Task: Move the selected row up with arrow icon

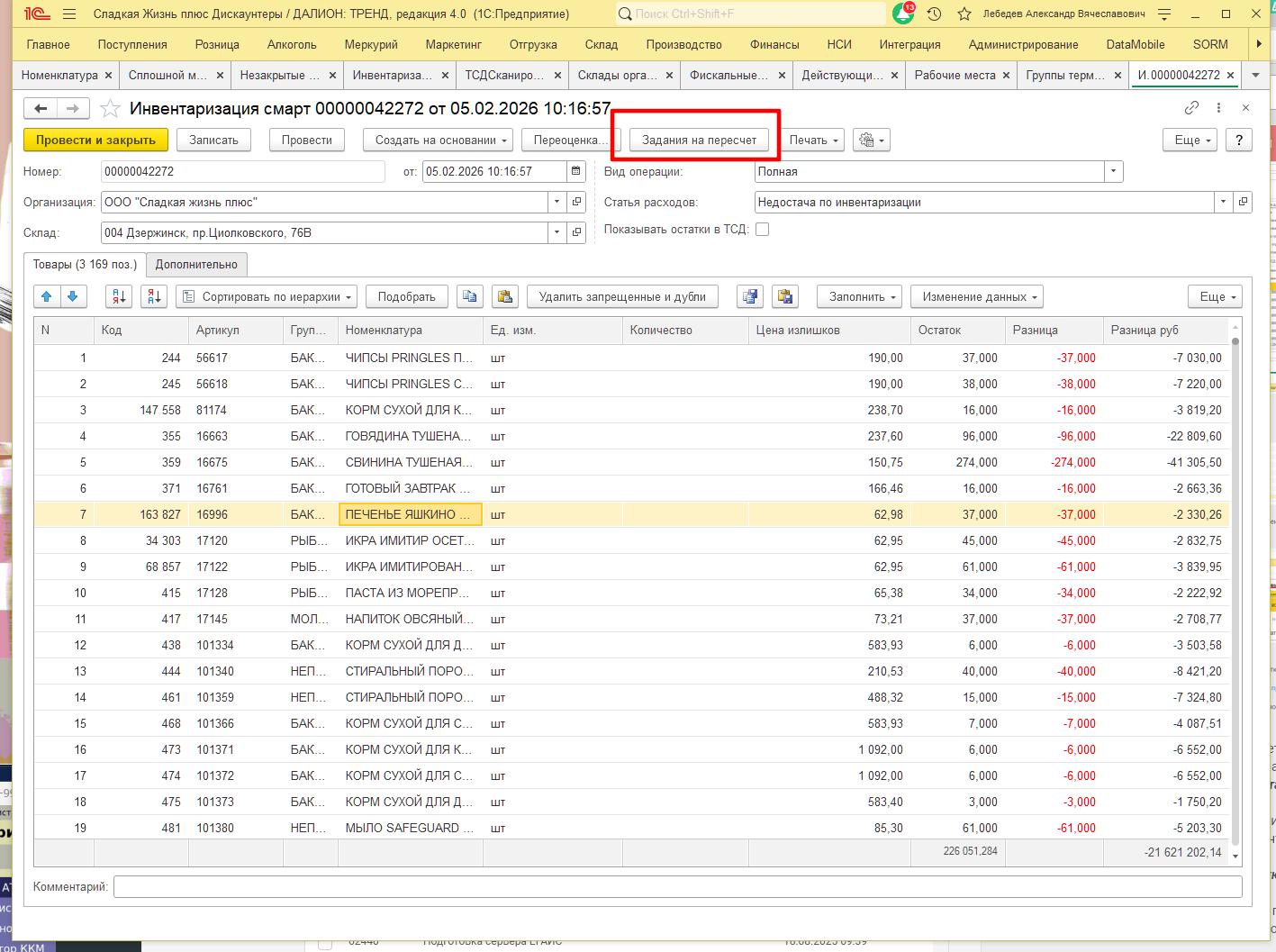Action: click(47, 296)
